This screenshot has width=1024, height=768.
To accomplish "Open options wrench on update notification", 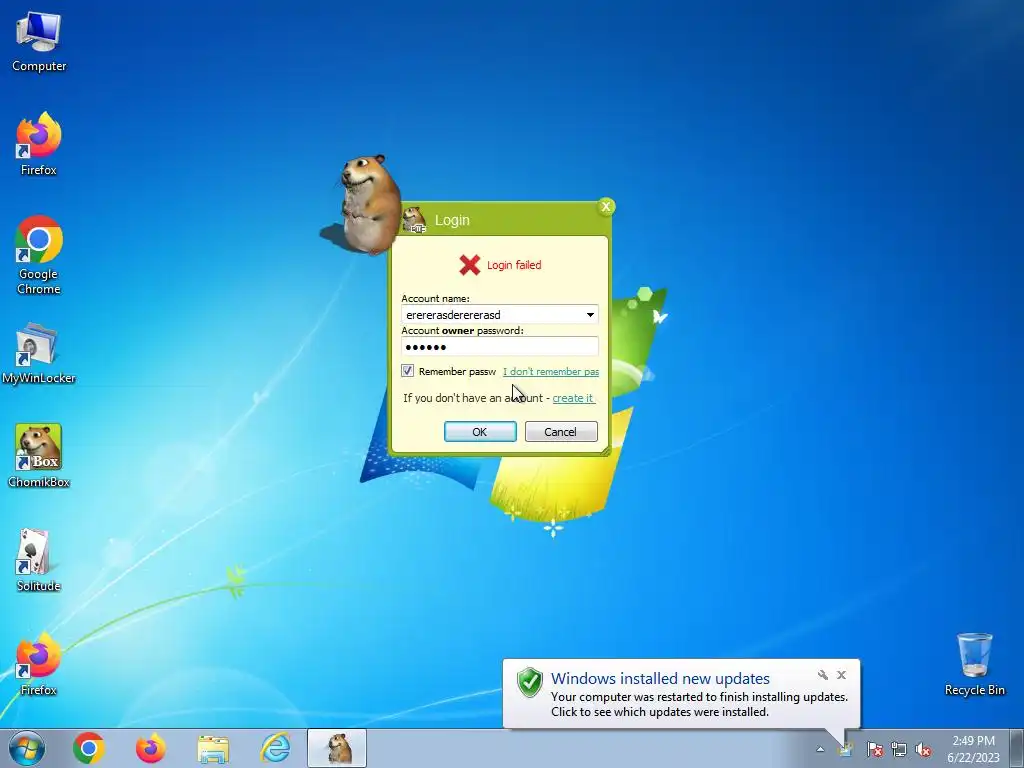I will (823, 675).
